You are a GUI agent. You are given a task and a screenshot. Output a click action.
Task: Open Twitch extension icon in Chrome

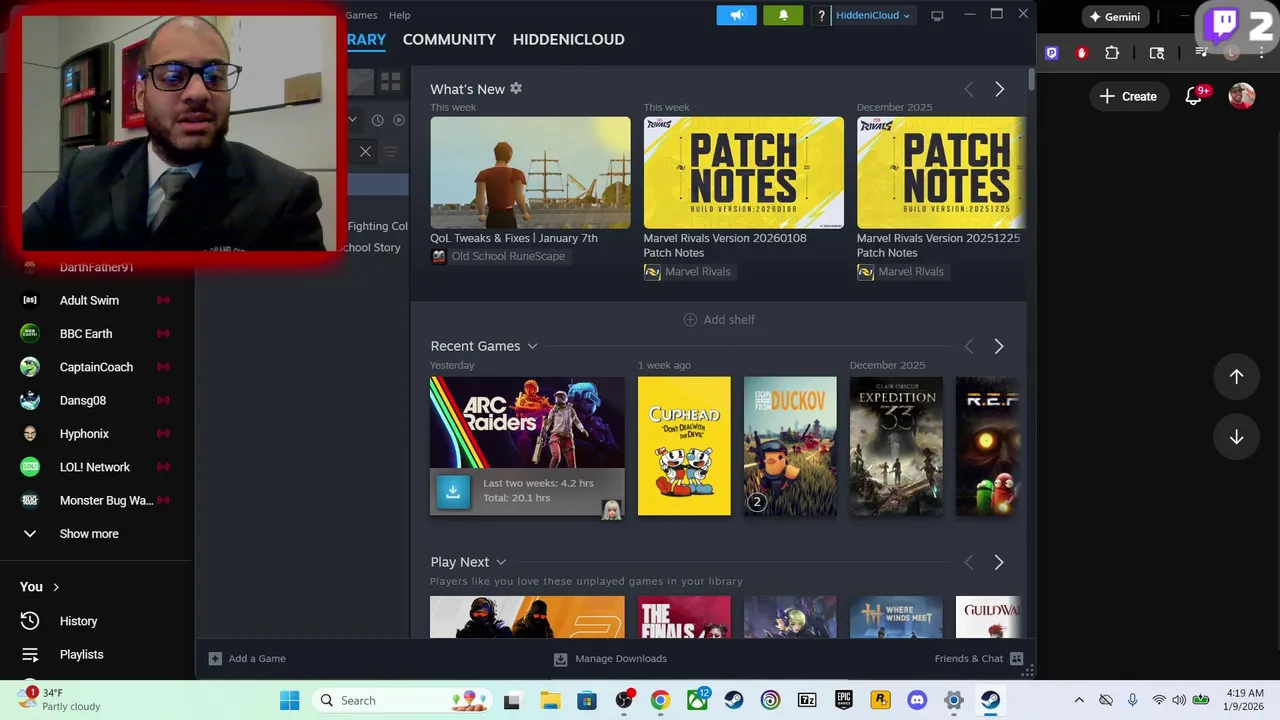coord(1051,53)
